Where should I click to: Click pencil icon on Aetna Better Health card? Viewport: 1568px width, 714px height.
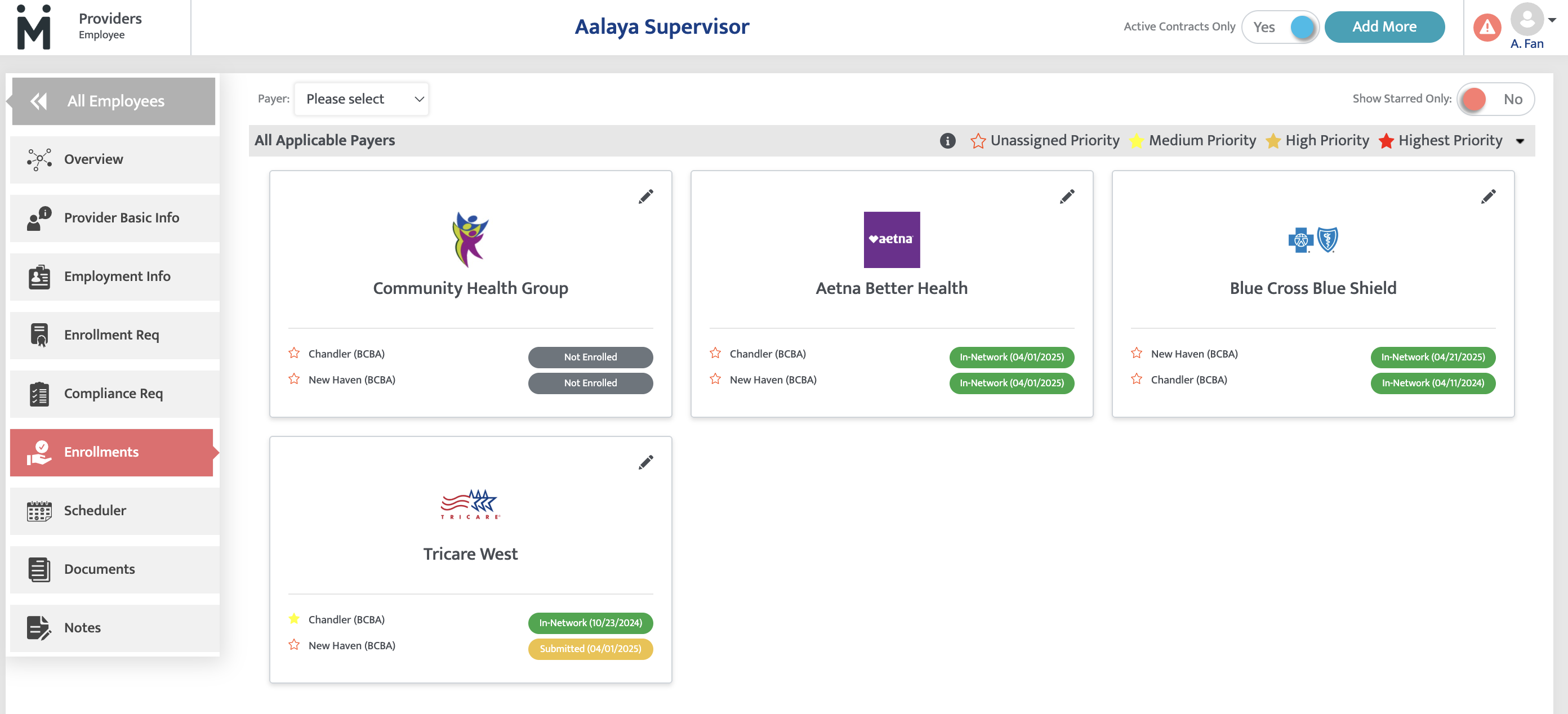[1066, 197]
